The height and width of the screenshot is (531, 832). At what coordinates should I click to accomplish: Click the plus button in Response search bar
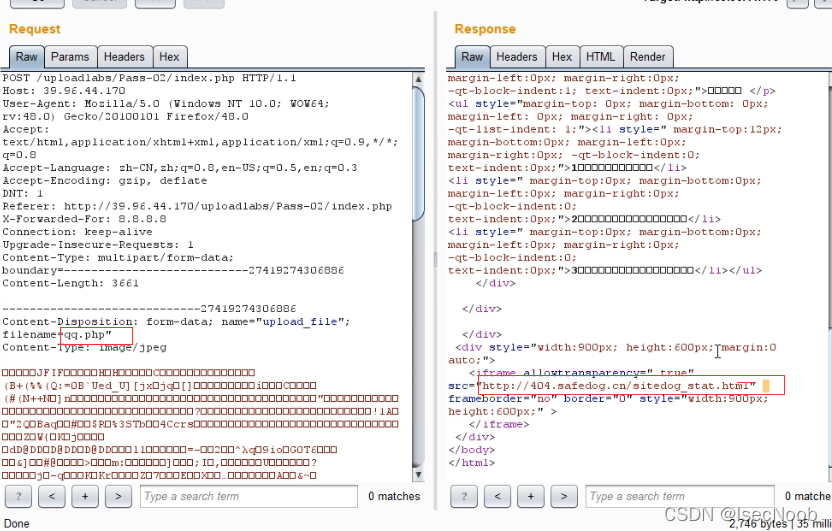point(531,497)
